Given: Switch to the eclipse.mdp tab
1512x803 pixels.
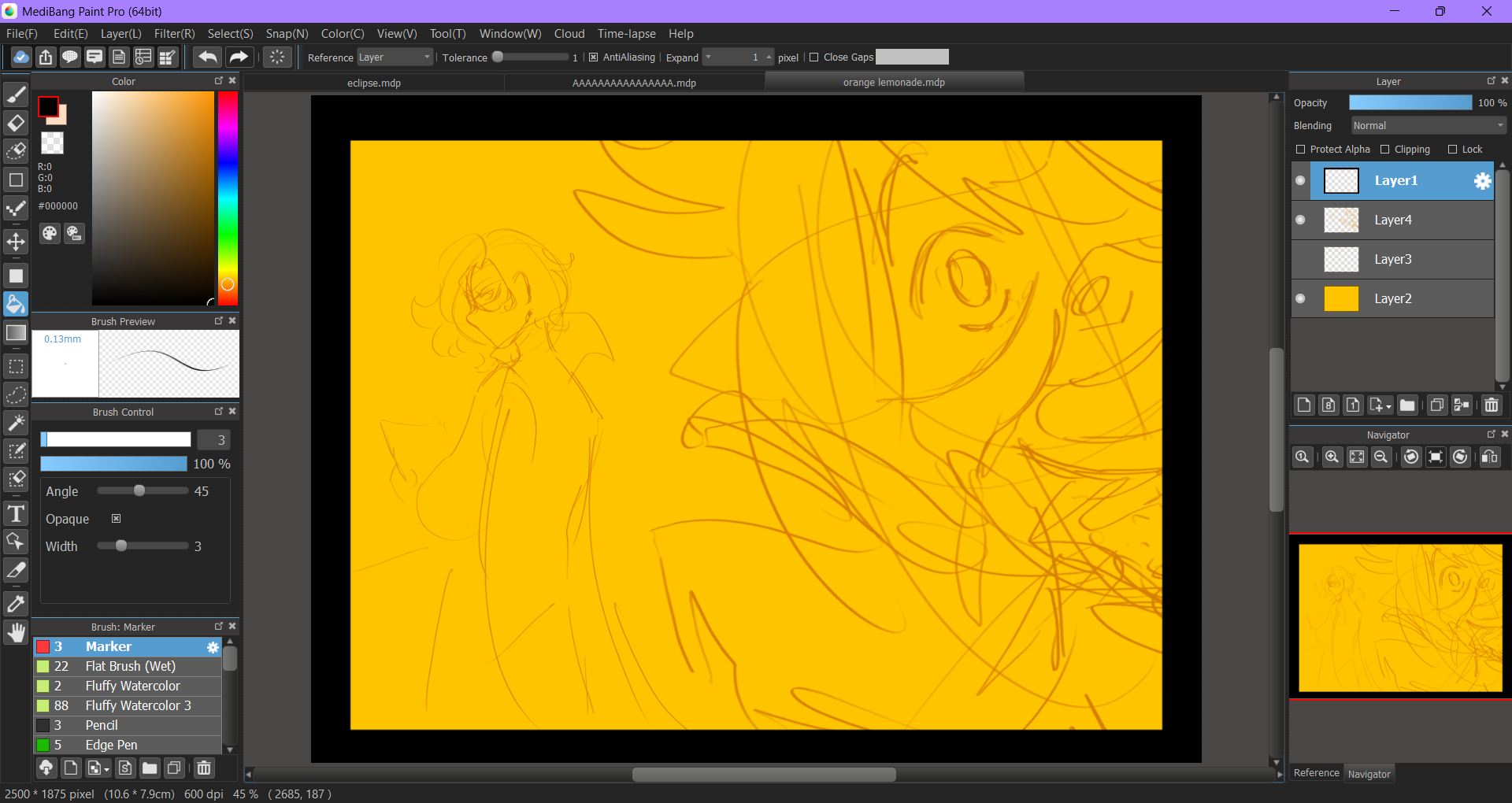Looking at the screenshot, I should coord(374,83).
